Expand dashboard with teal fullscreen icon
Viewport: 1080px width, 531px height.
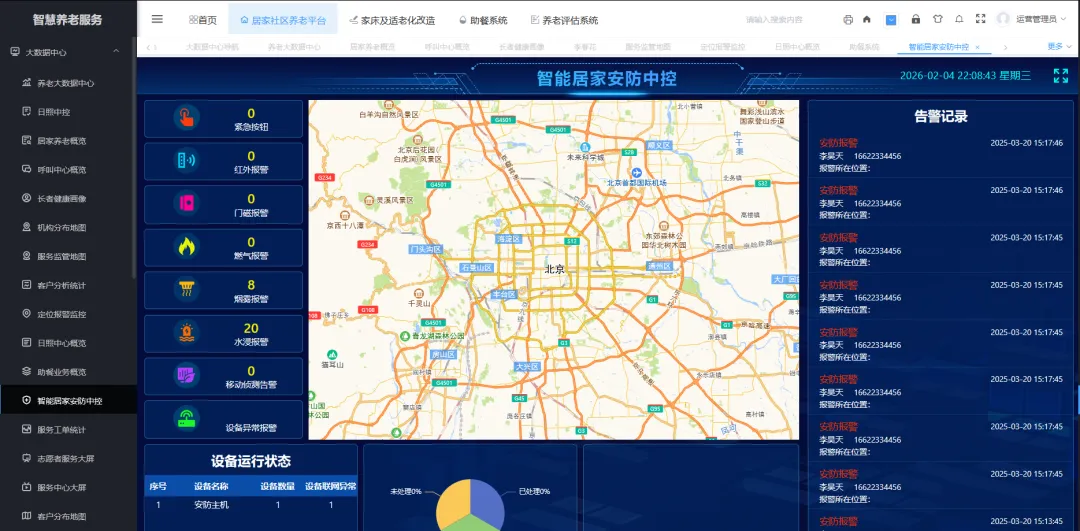click(x=1061, y=76)
